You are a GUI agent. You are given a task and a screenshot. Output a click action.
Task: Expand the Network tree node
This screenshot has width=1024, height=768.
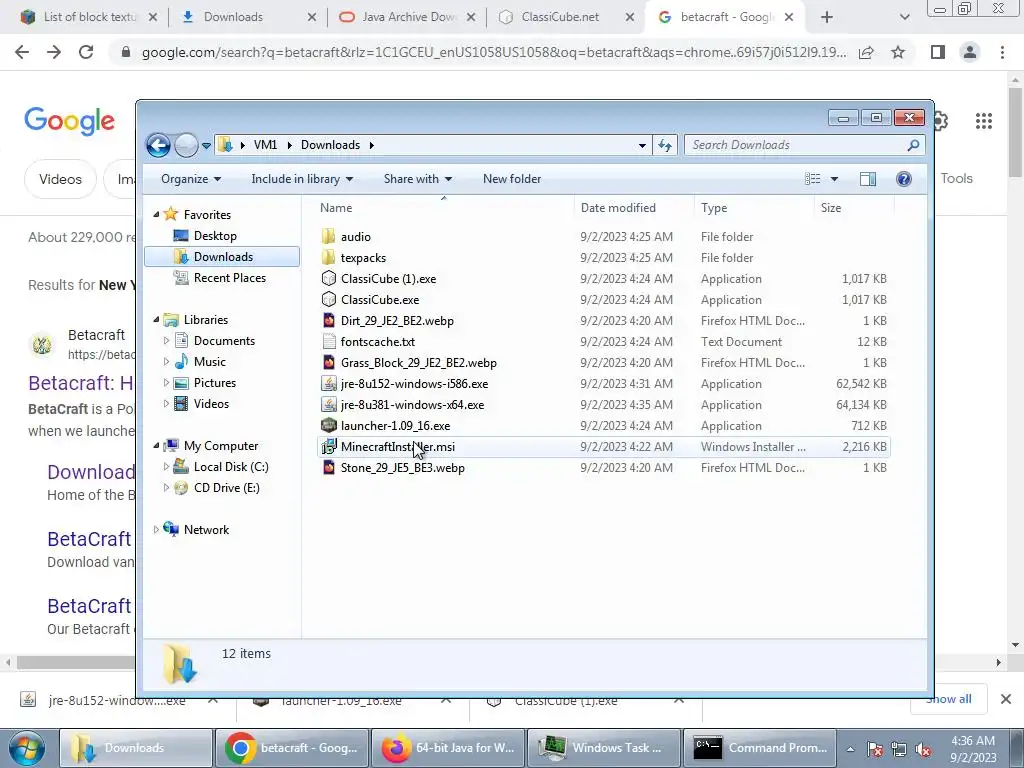(x=156, y=530)
